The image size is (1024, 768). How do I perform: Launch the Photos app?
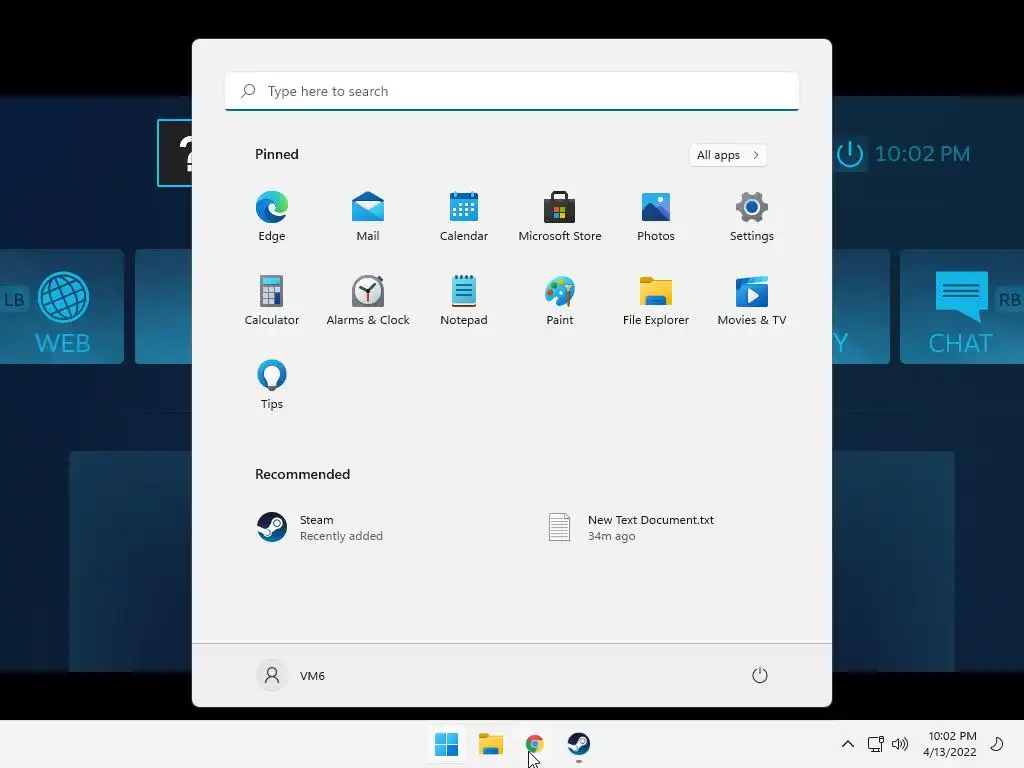pyautogui.click(x=656, y=216)
